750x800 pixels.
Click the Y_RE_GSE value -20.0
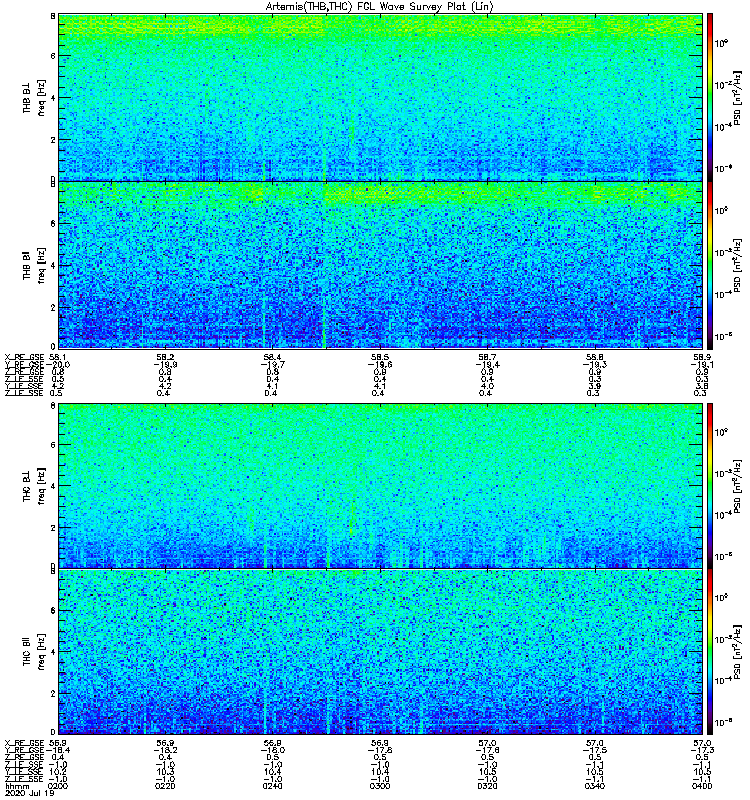tap(58, 365)
